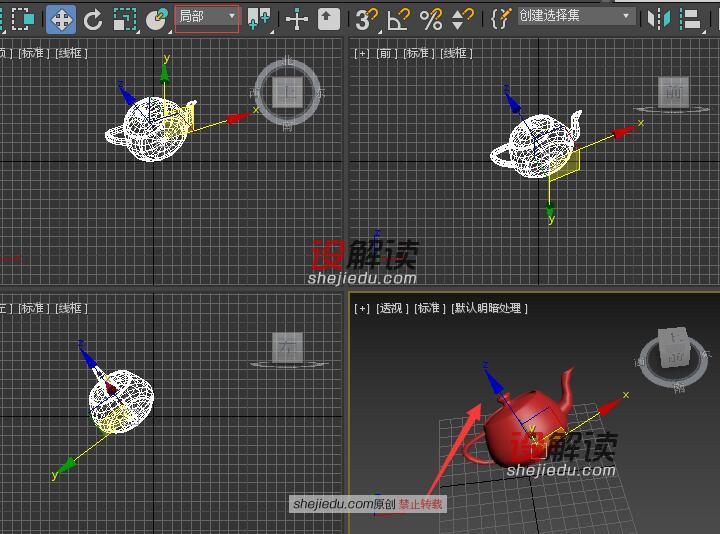Viewport: 720px width, 534px height.
Task: Open the [+] menu of front viewport
Action: (x=361, y=53)
